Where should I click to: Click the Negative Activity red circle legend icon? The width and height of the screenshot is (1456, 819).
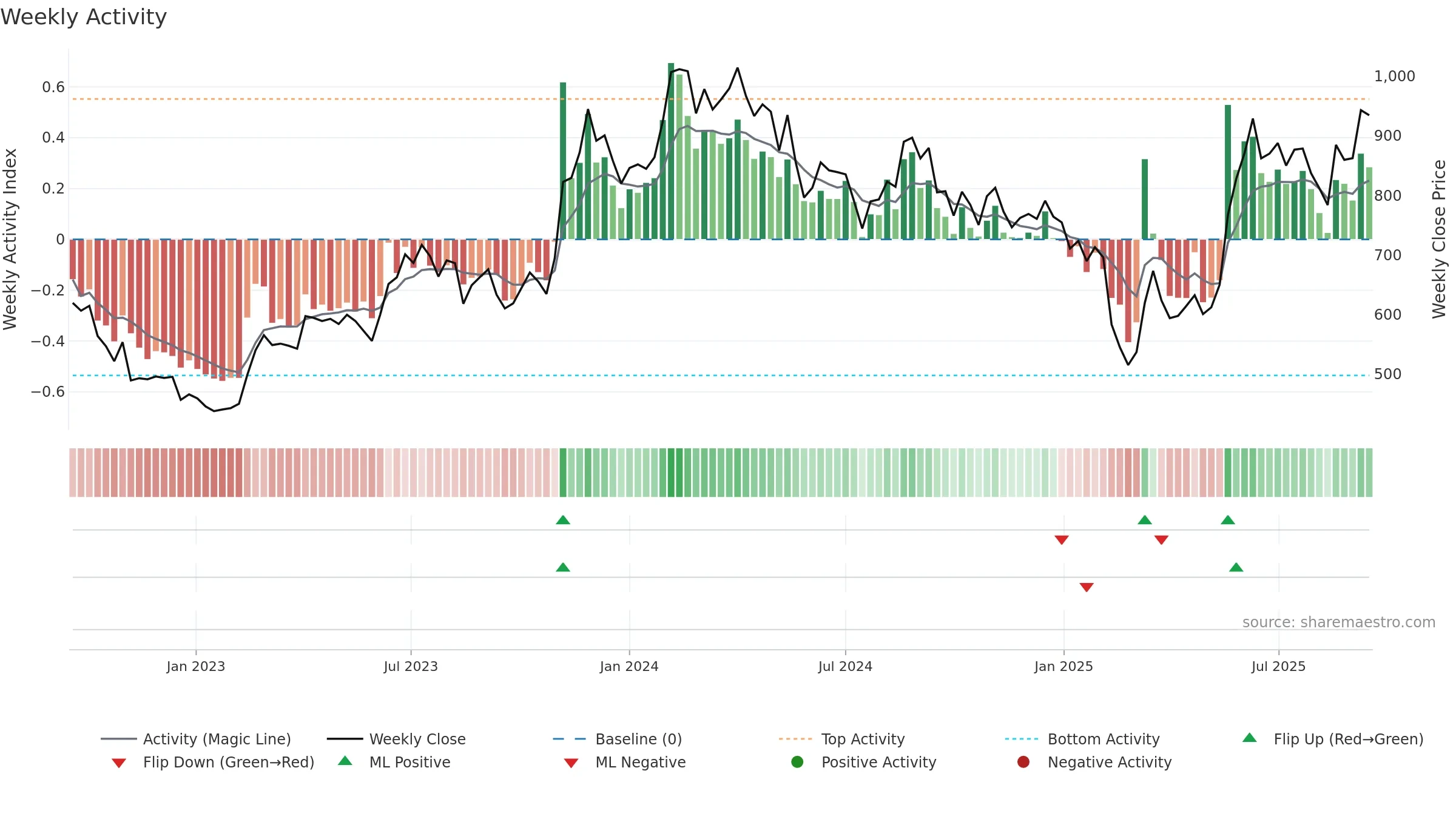click(x=1023, y=762)
